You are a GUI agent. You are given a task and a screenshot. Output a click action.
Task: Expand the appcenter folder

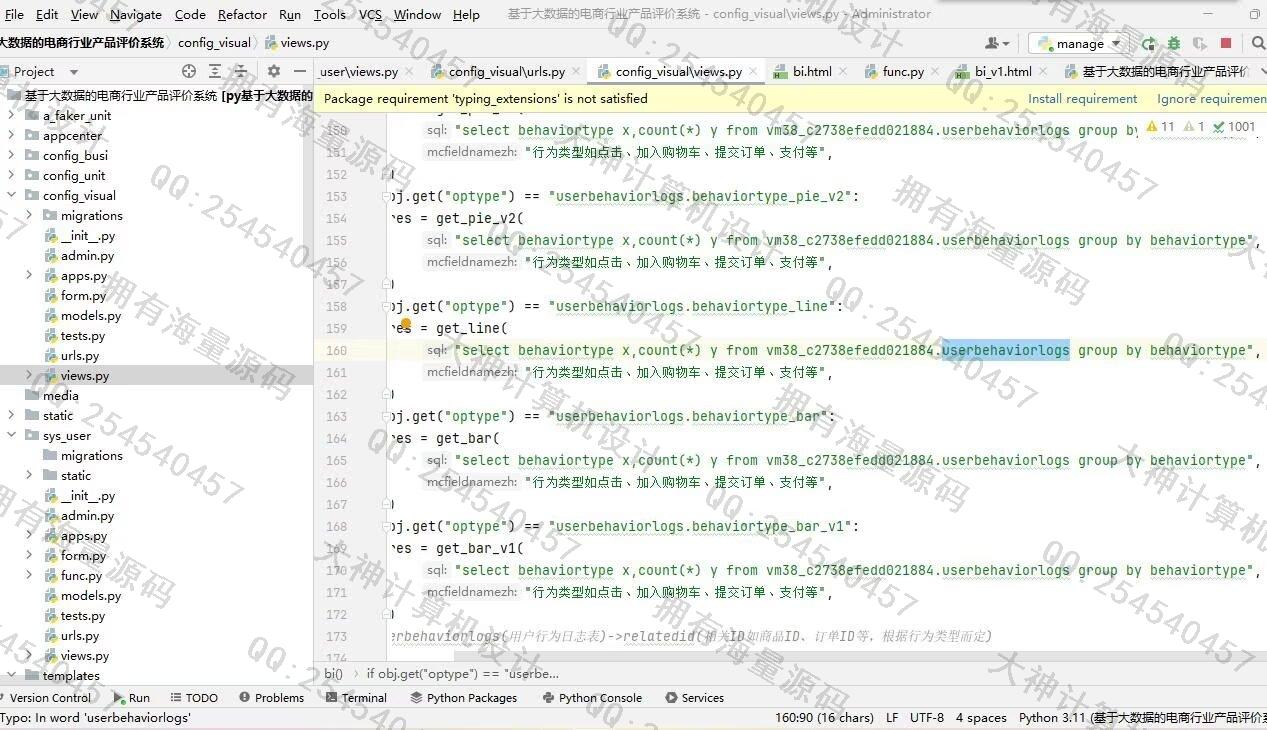click(x=11, y=135)
